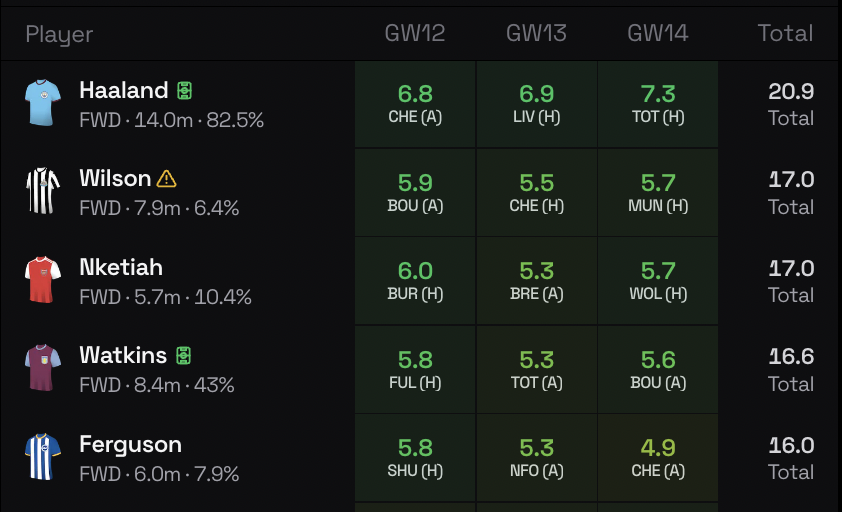The image size is (842, 512).
Task: Click Ferguson's blue striped jersey icon
Action: pyautogui.click(x=43, y=456)
